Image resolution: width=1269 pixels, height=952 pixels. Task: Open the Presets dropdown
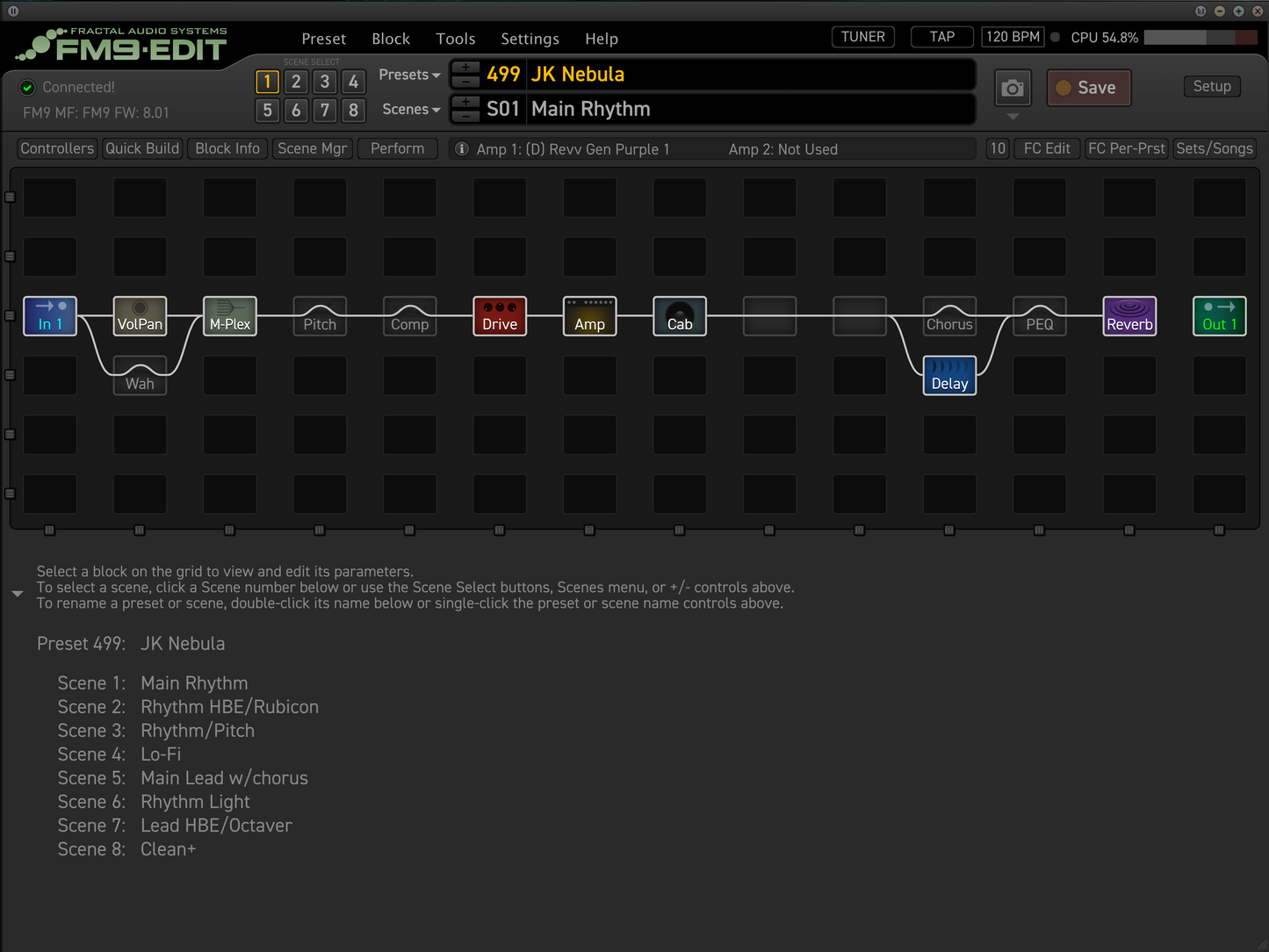click(x=409, y=75)
